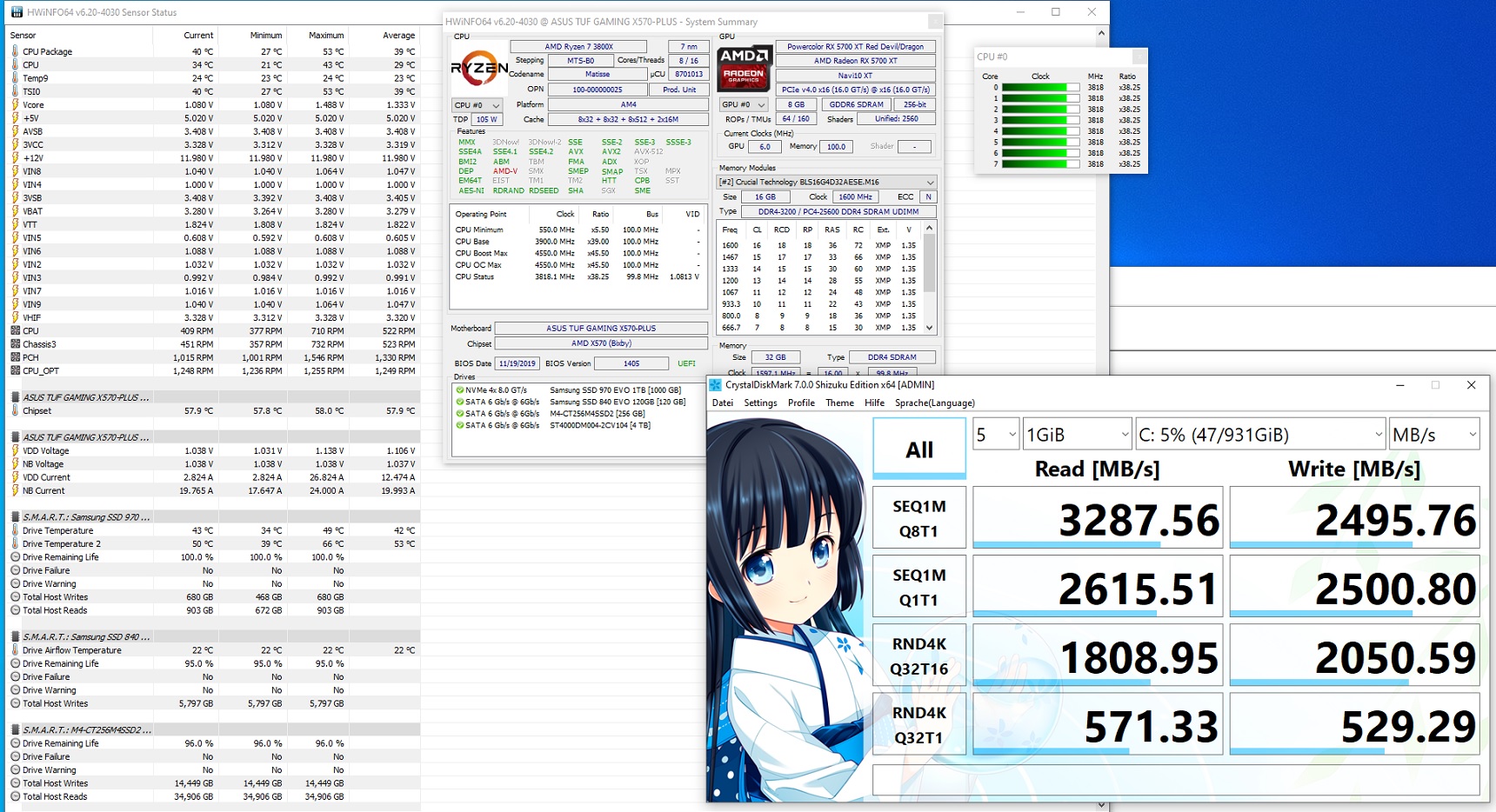Click the thermometer icon beside Temp9
1496x812 pixels.
tap(15, 78)
